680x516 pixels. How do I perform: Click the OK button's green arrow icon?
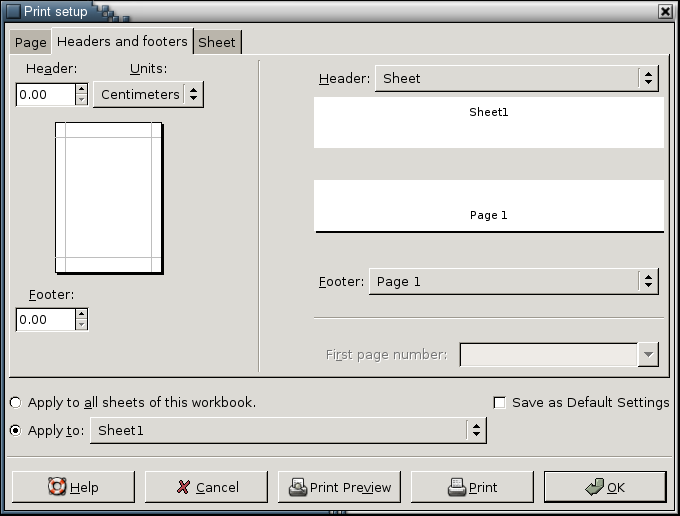coord(593,487)
